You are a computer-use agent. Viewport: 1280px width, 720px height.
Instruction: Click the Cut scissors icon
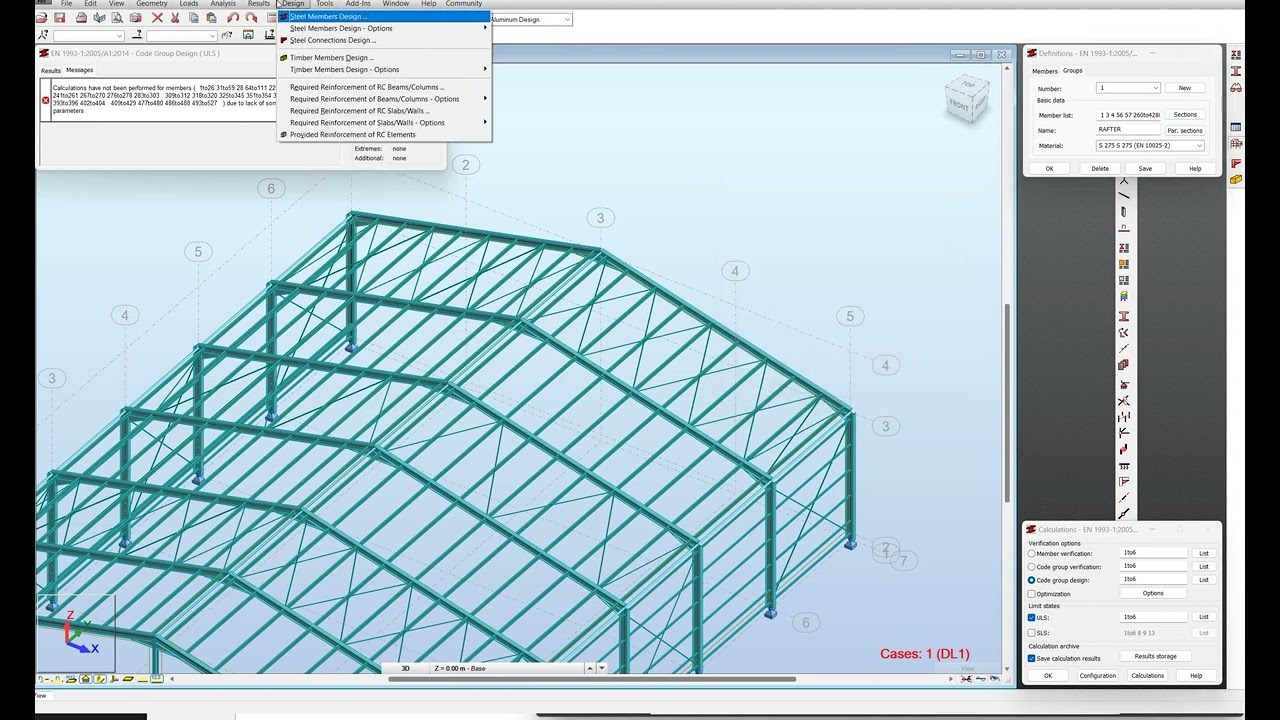tap(175, 17)
